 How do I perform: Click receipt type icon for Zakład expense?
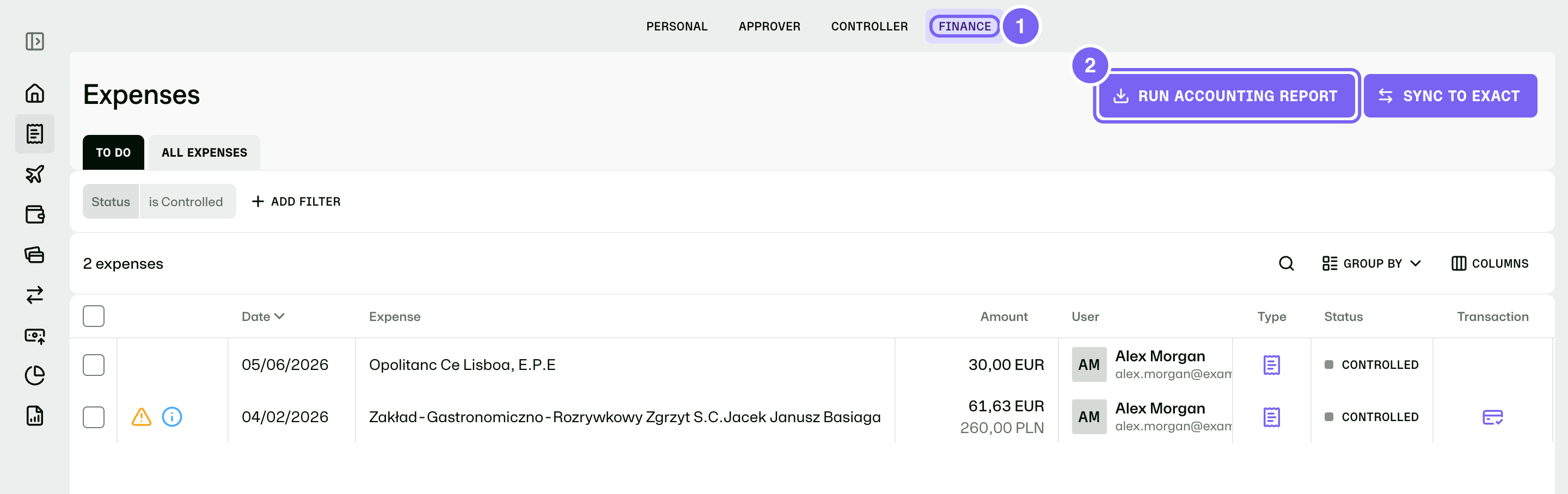click(x=1272, y=417)
